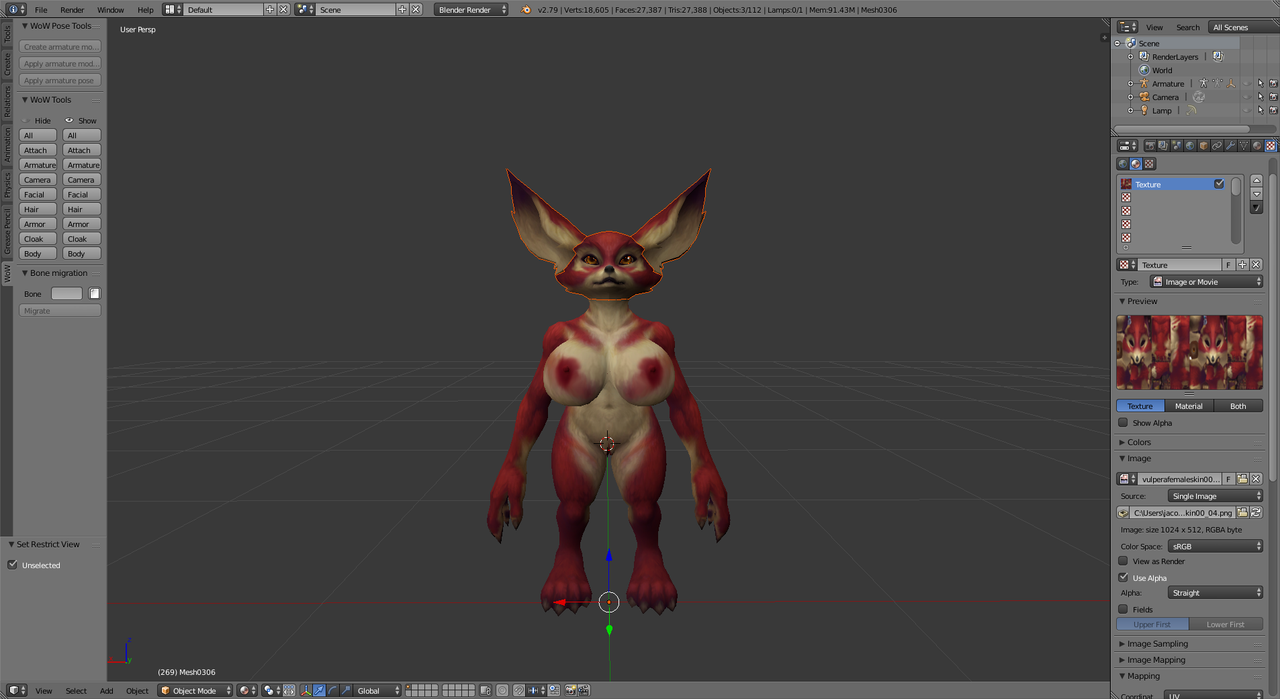The height and width of the screenshot is (699, 1280).
Task: Open the Source Single Image dropdown
Action: click(x=1215, y=496)
